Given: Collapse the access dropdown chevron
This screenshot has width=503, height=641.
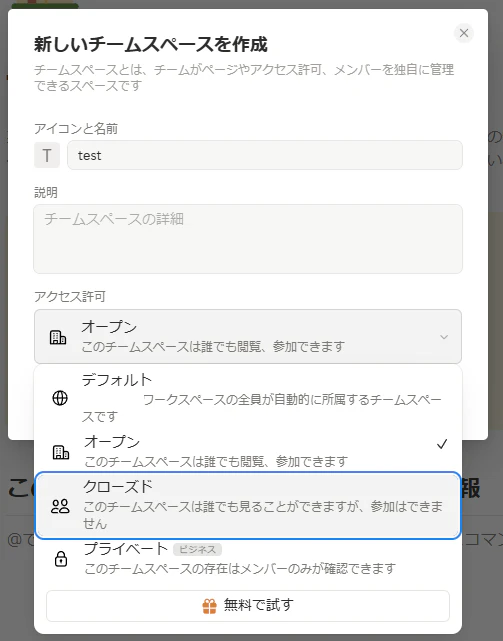Looking at the screenshot, I should [x=444, y=337].
